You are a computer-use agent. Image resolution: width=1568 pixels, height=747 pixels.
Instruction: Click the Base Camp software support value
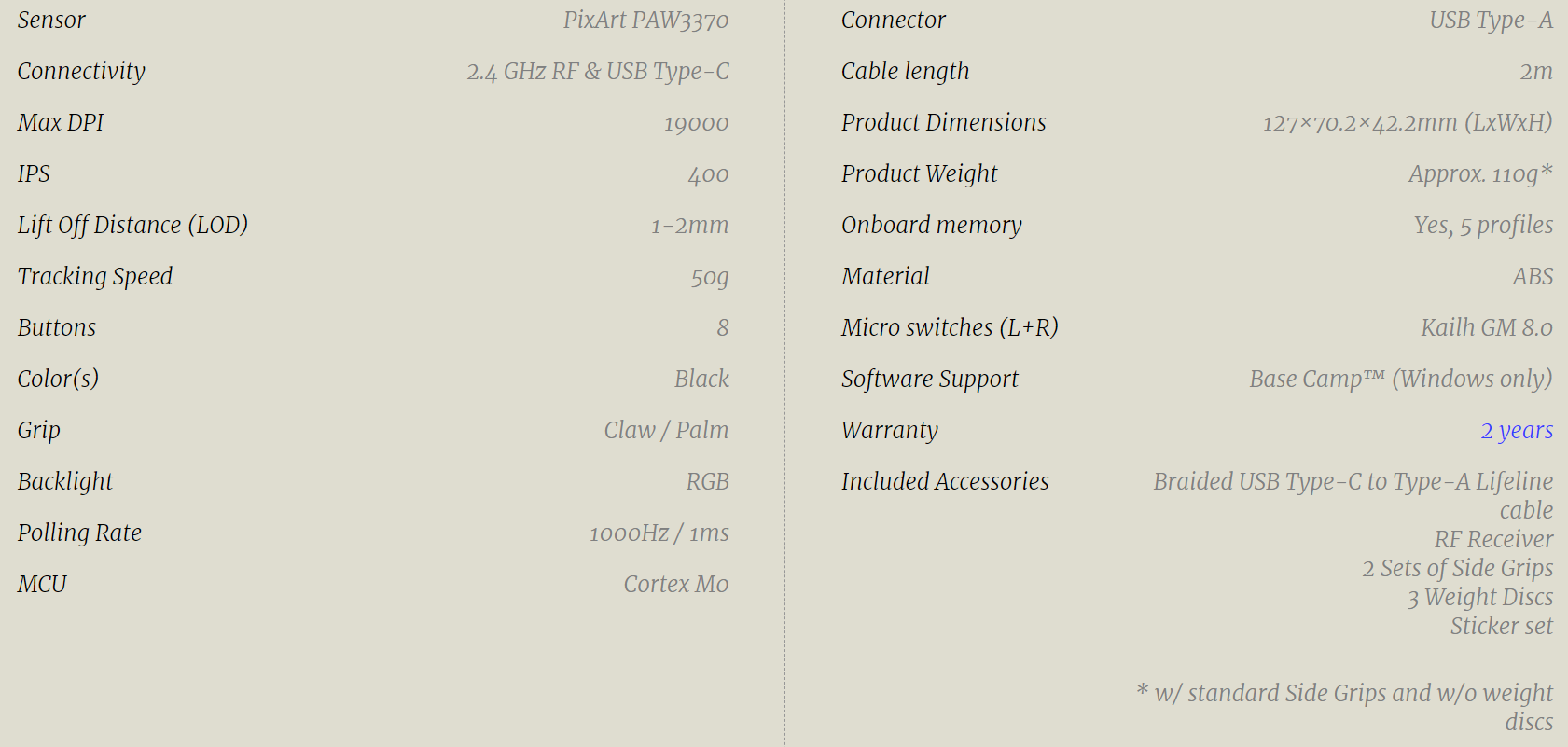tap(1400, 379)
